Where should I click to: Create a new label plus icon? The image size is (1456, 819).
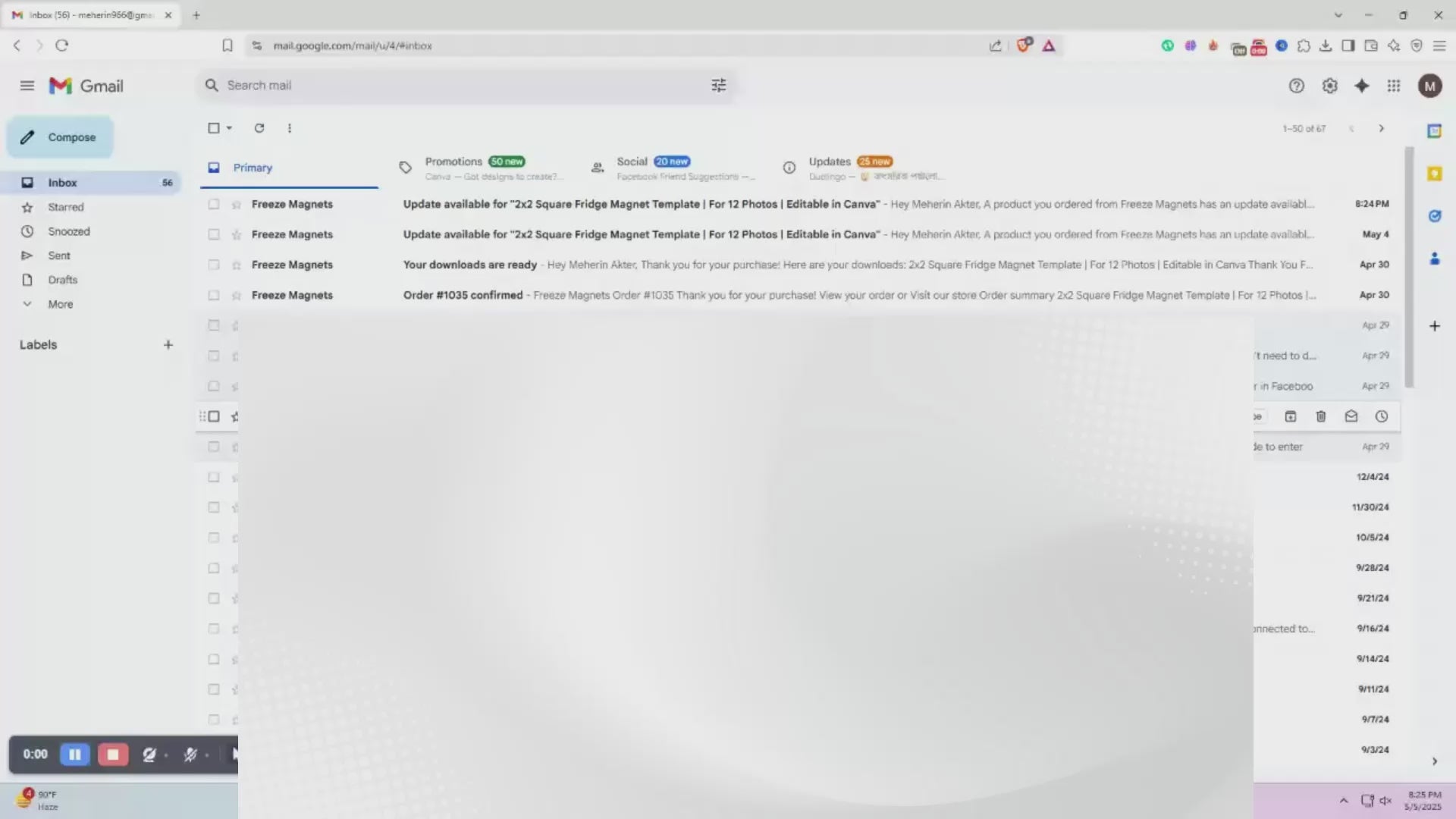click(x=168, y=344)
